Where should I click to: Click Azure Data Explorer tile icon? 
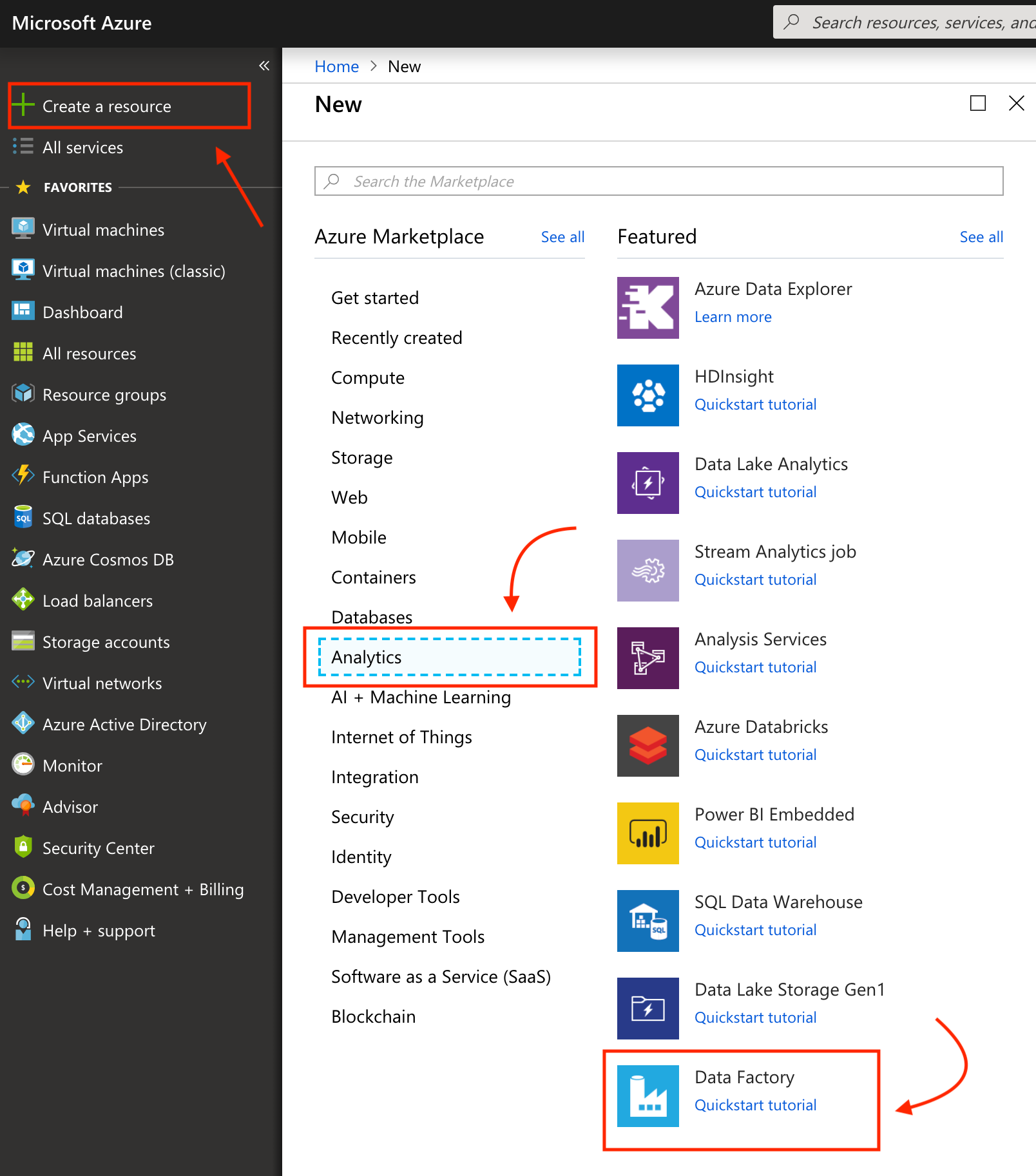click(647, 308)
